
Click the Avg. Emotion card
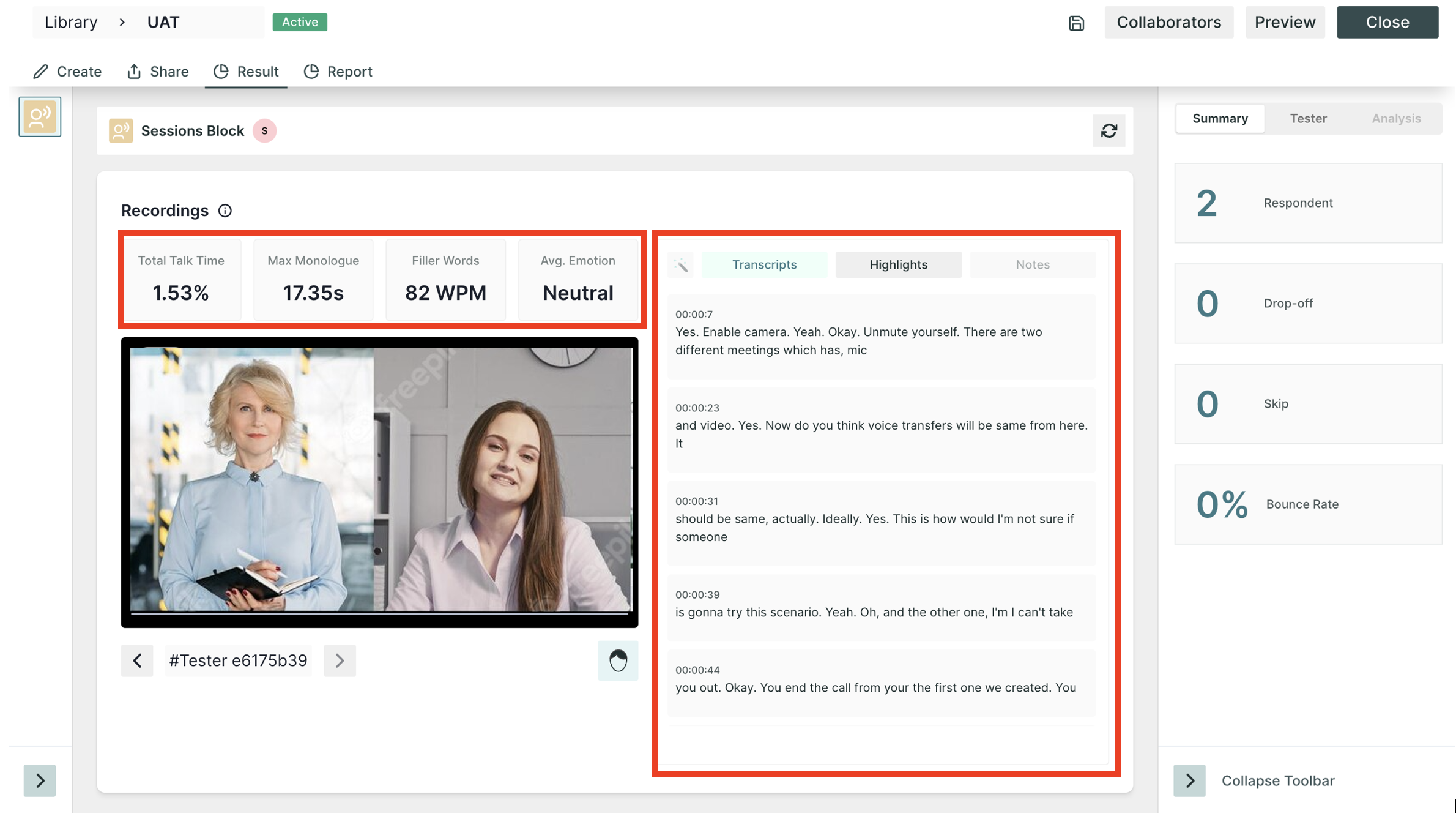click(578, 280)
